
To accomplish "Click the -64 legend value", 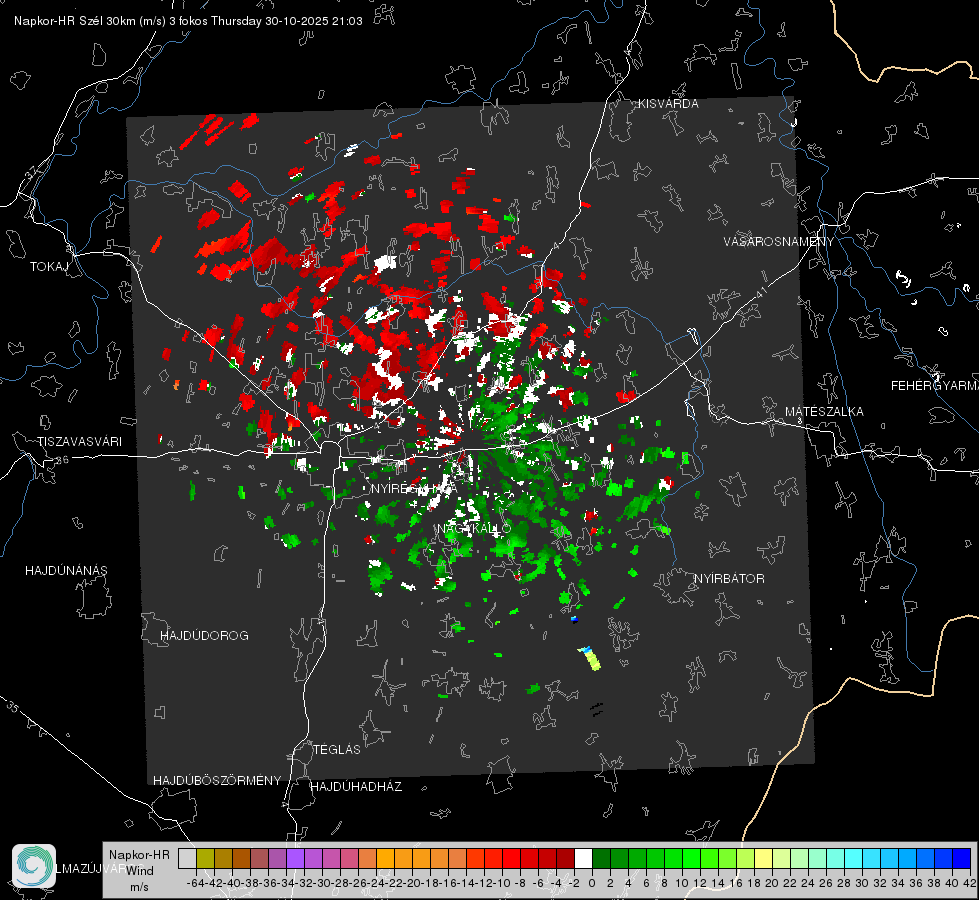I will pos(195,883).
